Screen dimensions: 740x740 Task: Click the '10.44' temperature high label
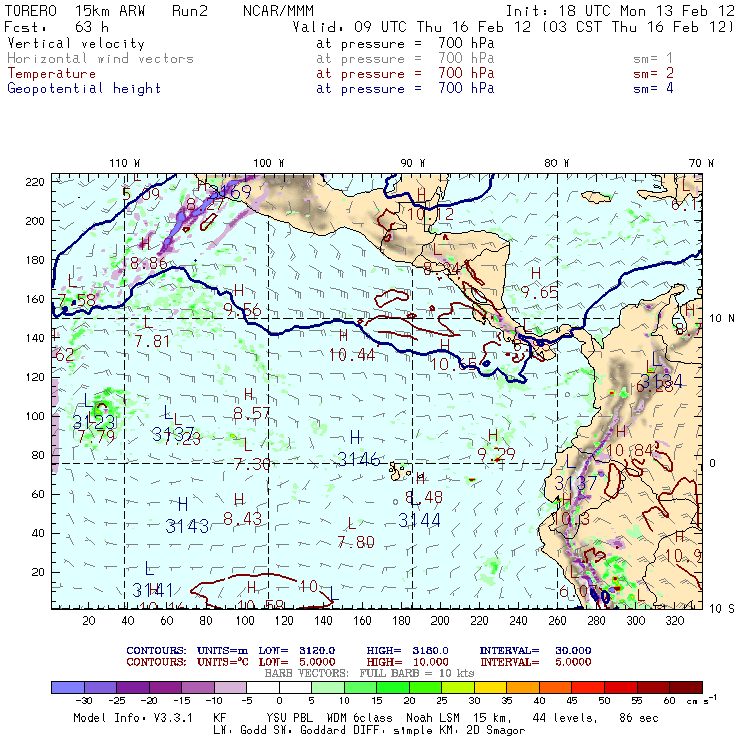[x=352, y=355]
